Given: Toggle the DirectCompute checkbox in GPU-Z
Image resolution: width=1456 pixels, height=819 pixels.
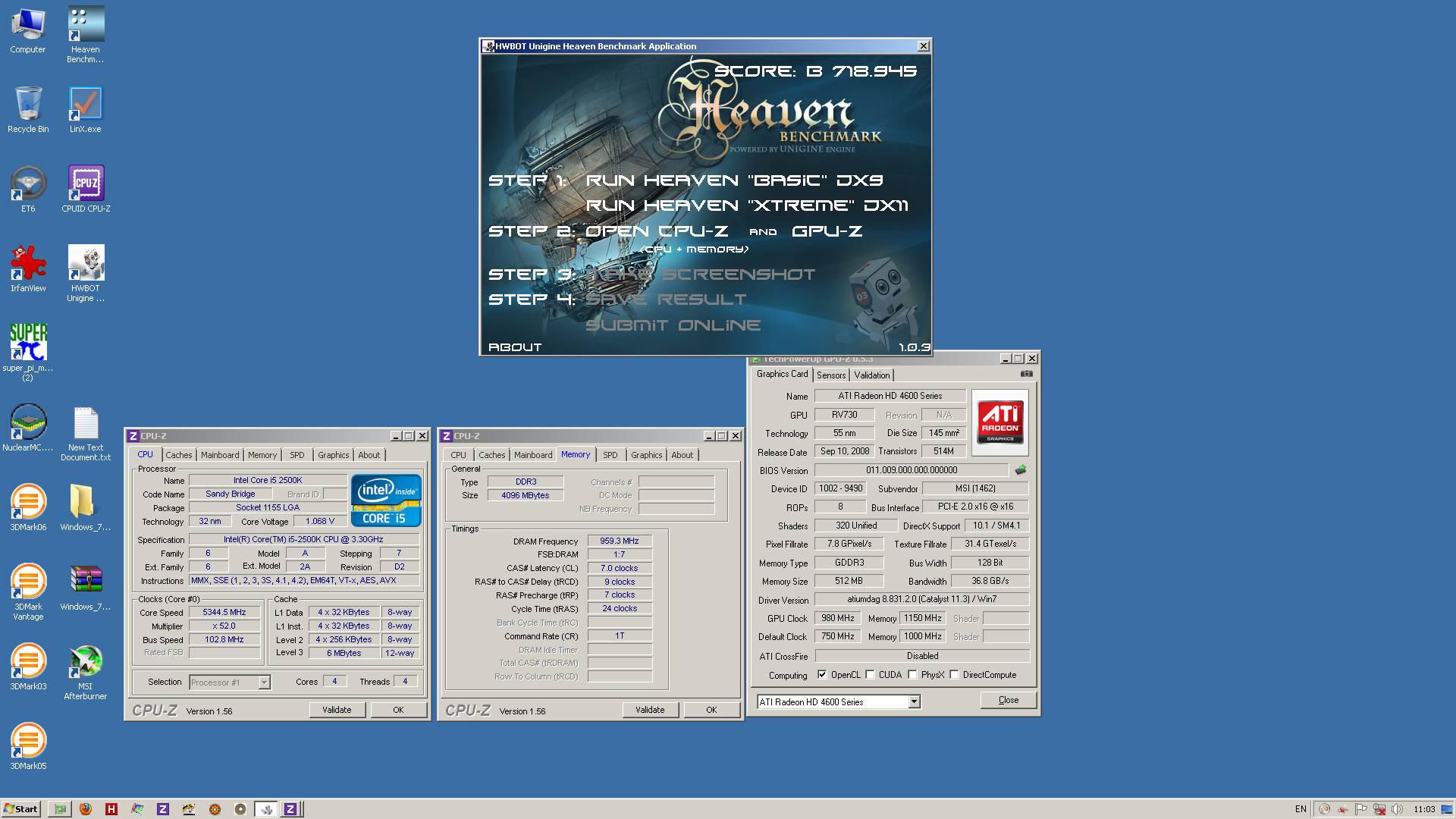Looking at the screenshot, I should point(954,674).
